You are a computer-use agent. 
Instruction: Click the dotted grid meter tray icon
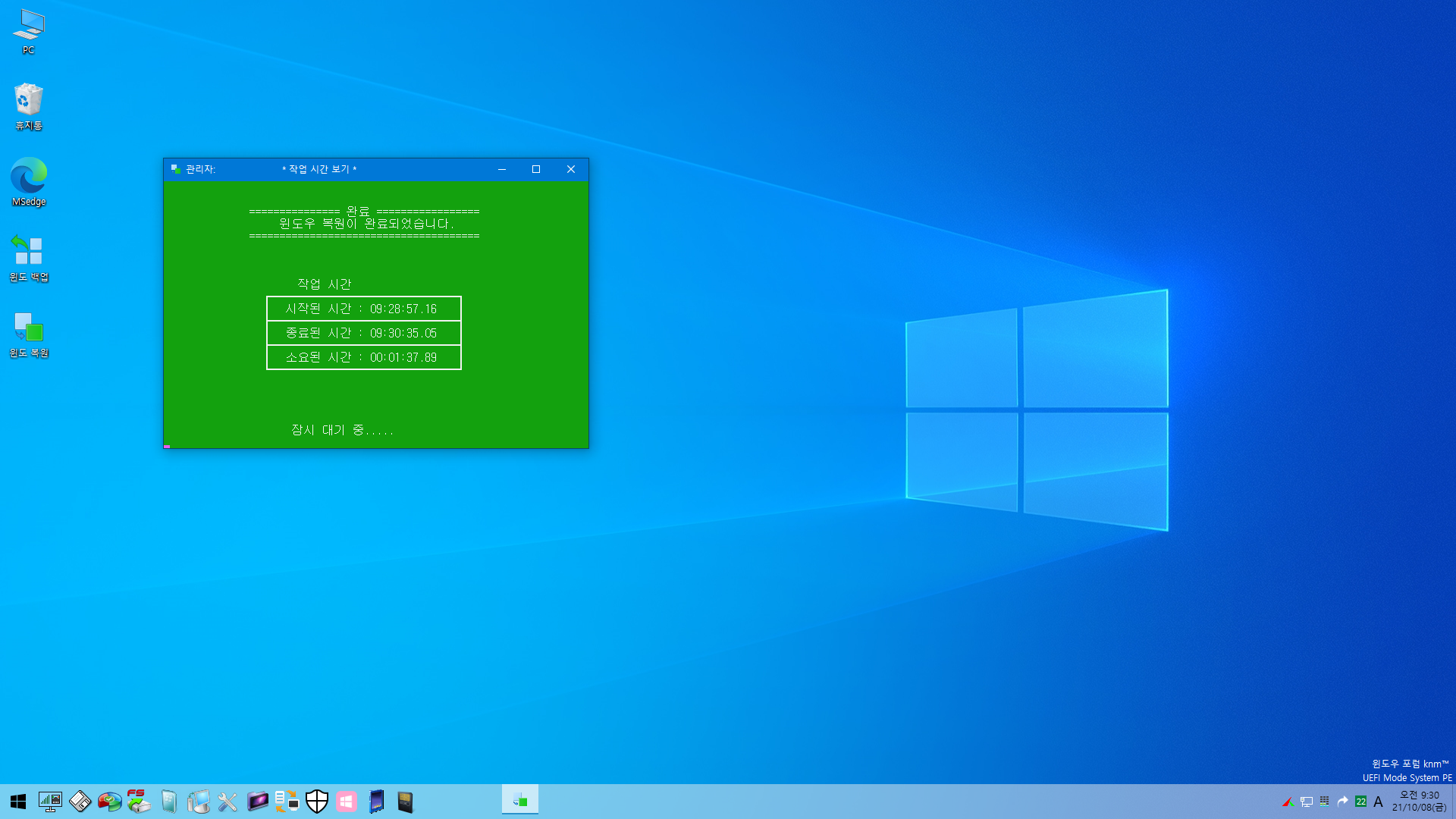pos(1325,802)
